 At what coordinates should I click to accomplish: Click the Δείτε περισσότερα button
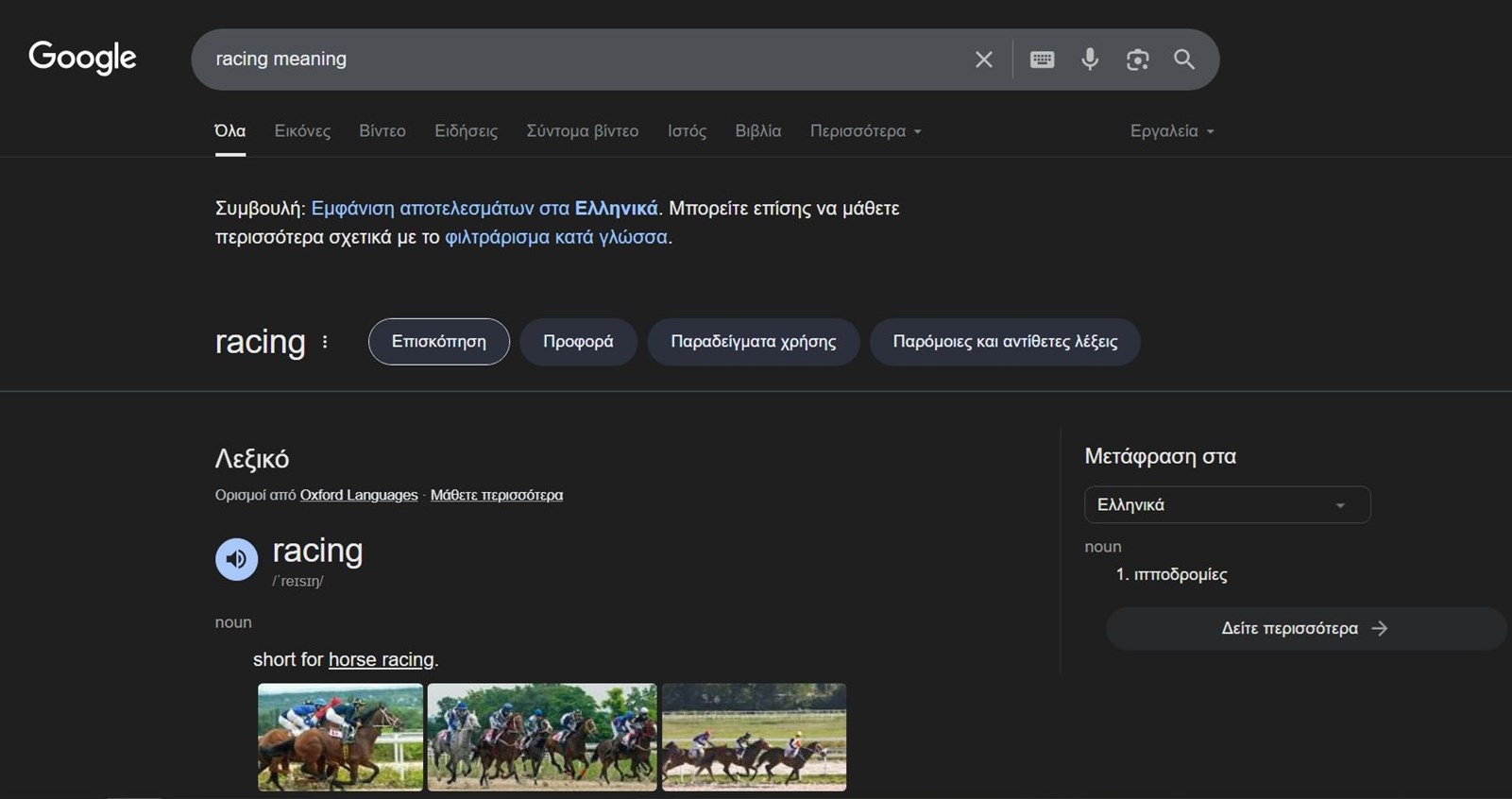pos(1305,628)
